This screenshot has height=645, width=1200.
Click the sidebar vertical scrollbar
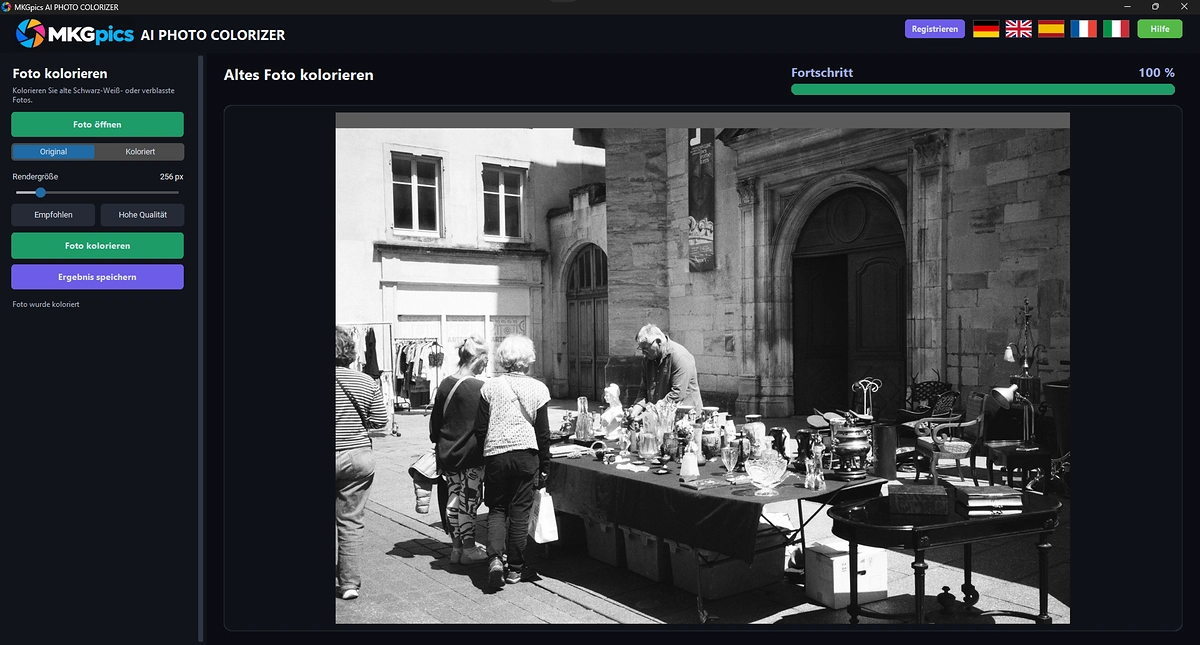201,348
